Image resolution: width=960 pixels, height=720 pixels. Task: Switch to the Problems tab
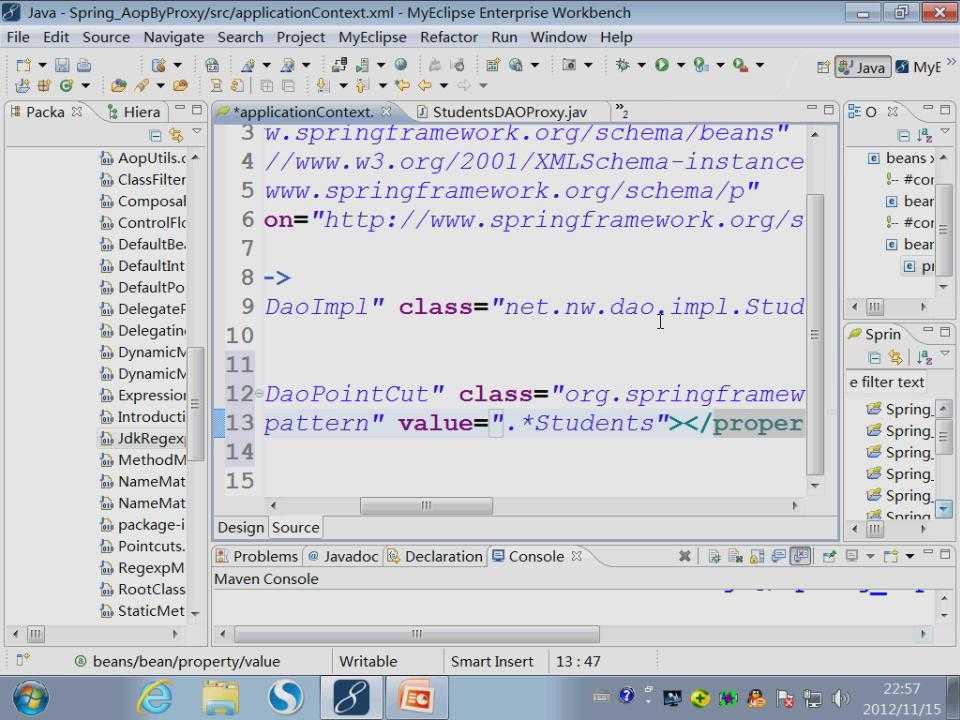tap(257, 556)
